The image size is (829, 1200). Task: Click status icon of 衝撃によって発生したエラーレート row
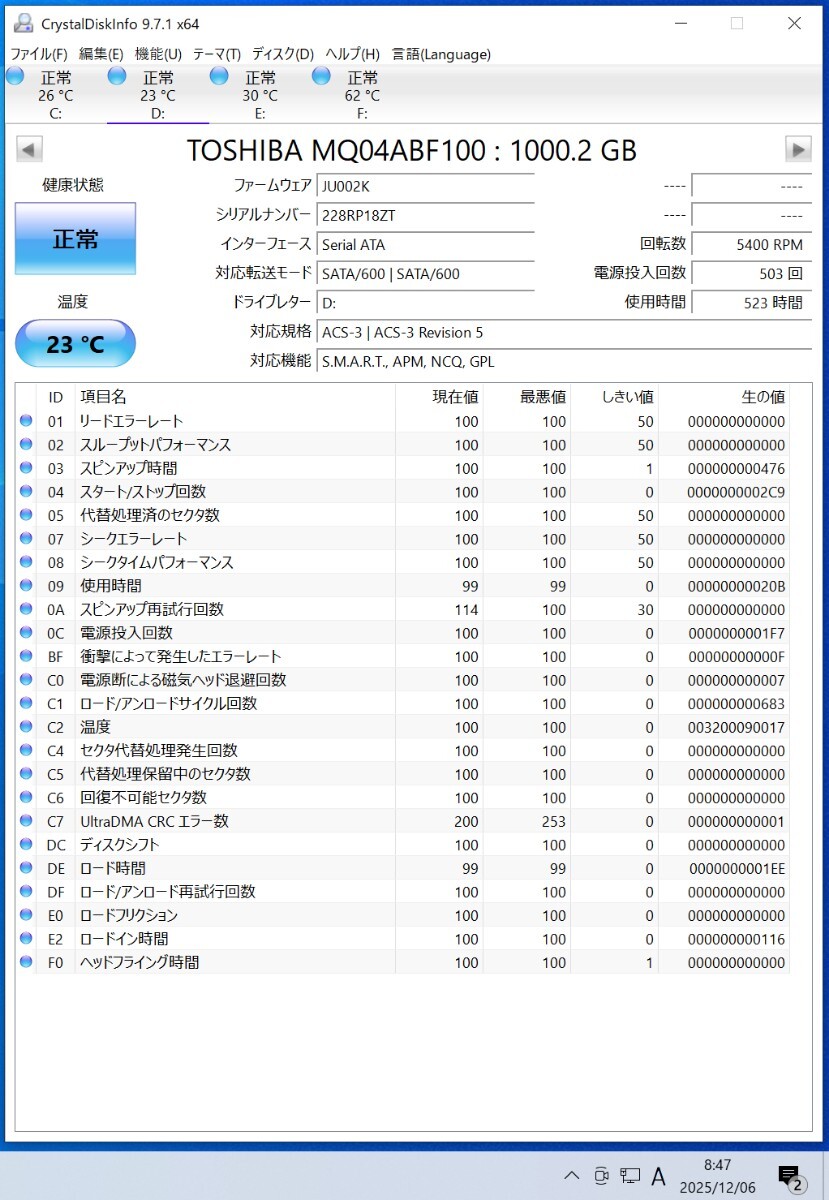pyautogui.click(x=26, y=656)
